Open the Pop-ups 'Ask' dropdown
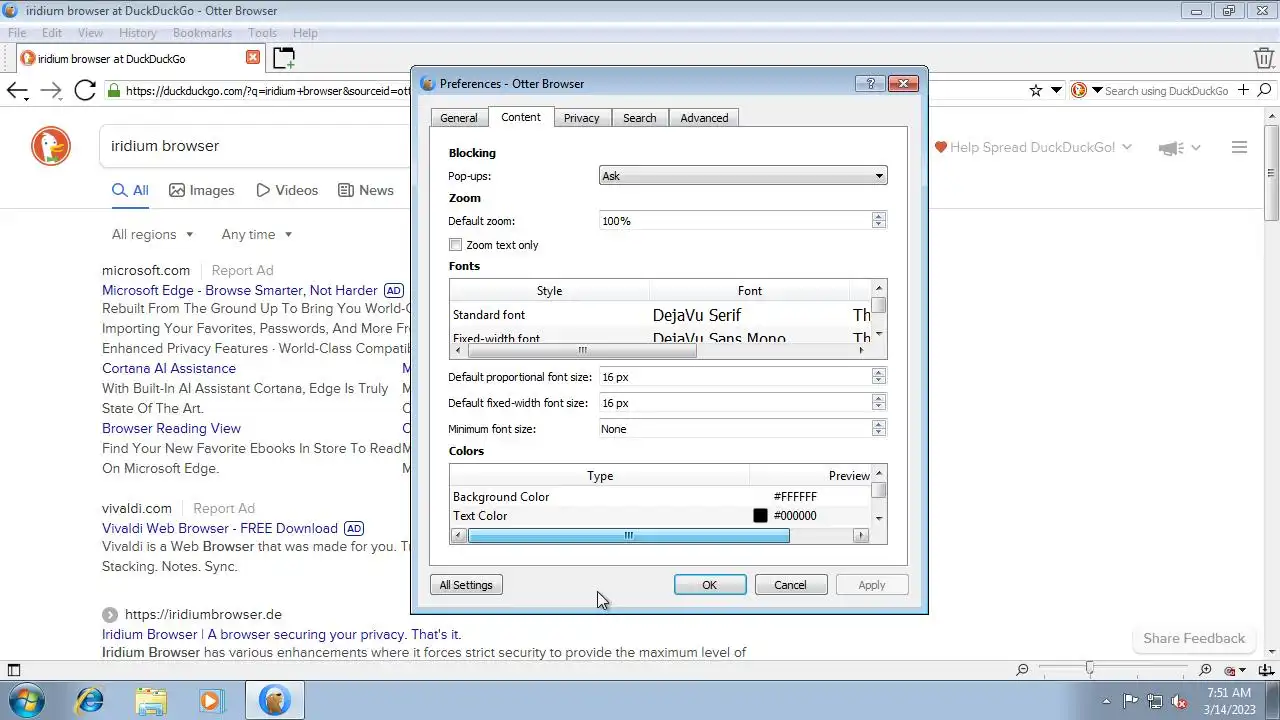The height and width of the screenshot is (720, 1280). click(x=743, y=176)
